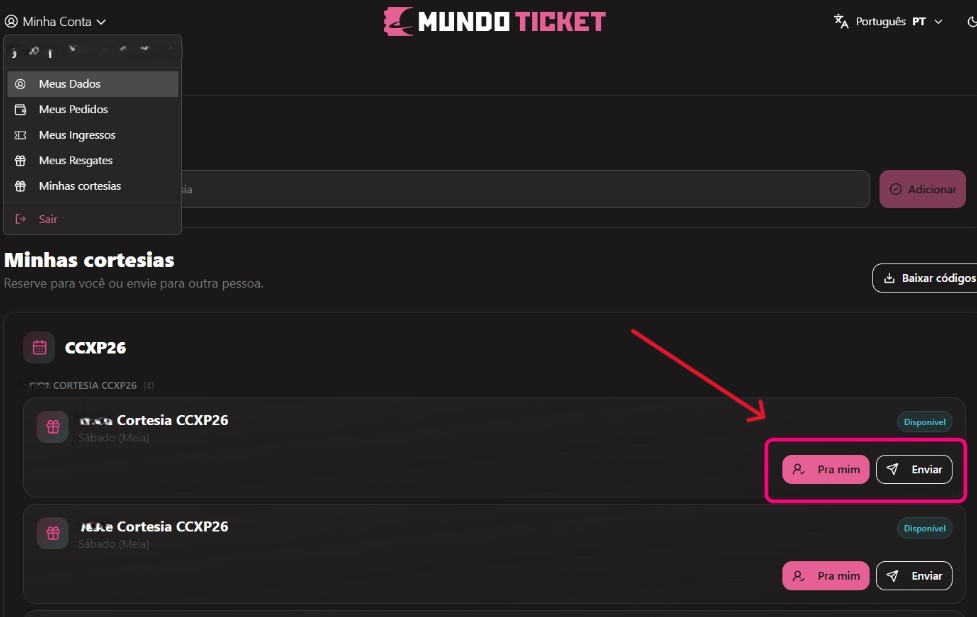Image resolution: width=977 pixels, height=617 pixels.
Task: Click the Adicionar button
Action: (922, 189)
